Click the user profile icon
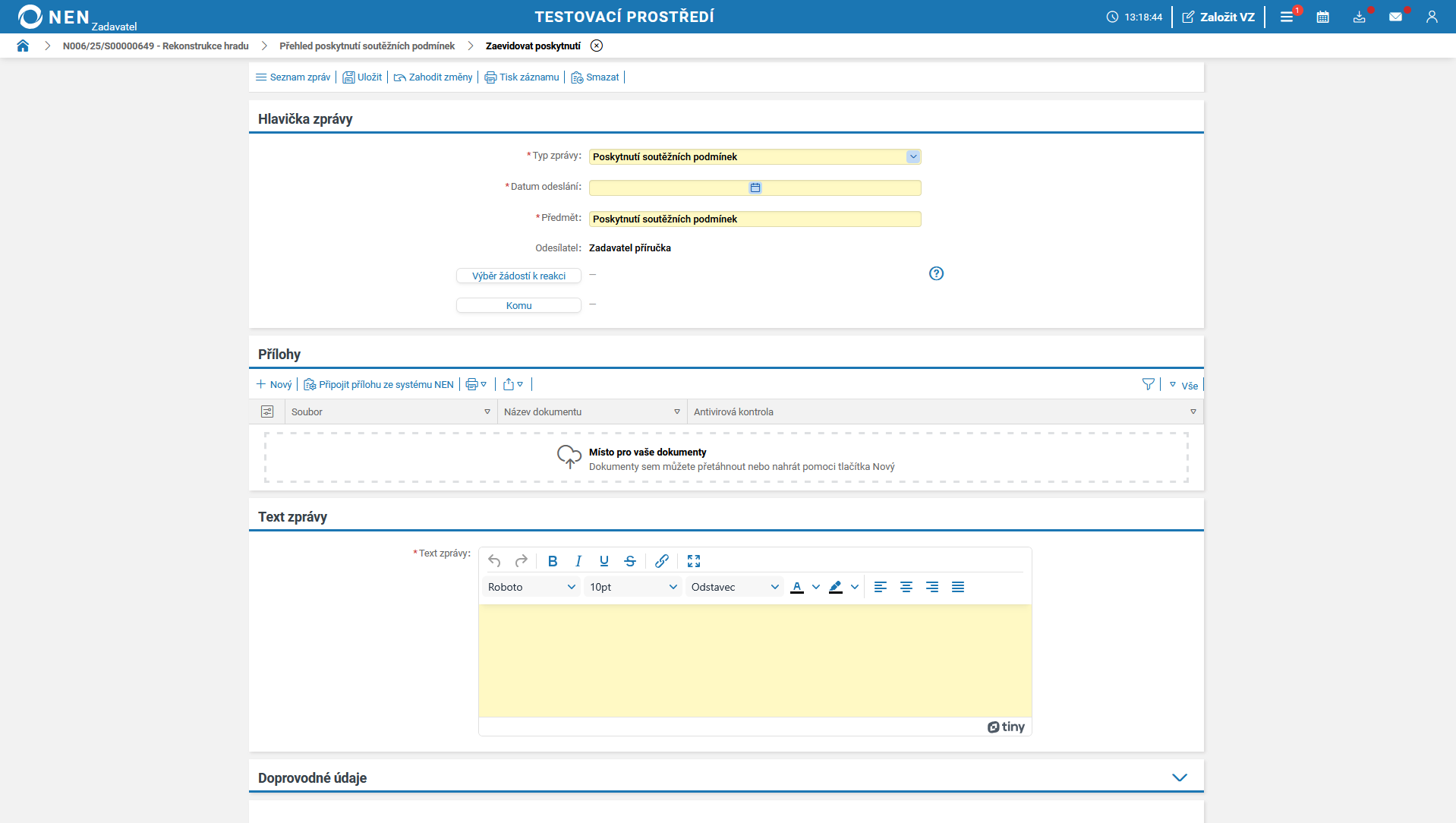 1432,17
